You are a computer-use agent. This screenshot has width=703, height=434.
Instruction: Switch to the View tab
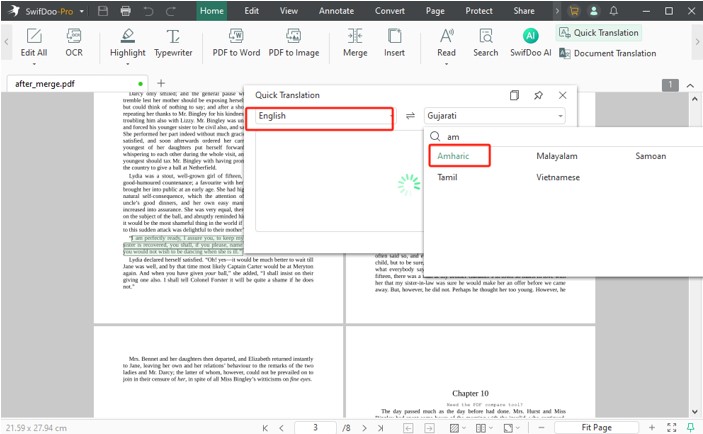(289, 11)
